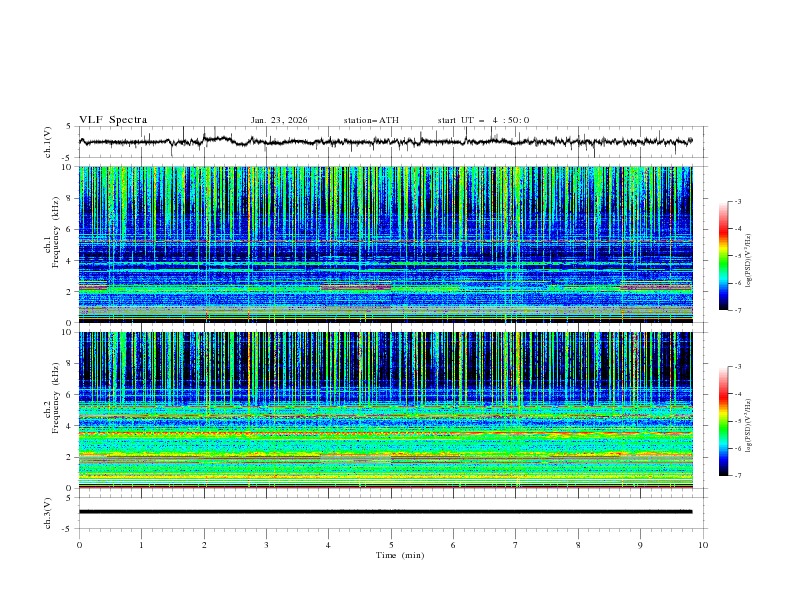The image size is (792, 612).
Task: Click the 10 minute tick label on time axis
Action: (x=703, y=545)
